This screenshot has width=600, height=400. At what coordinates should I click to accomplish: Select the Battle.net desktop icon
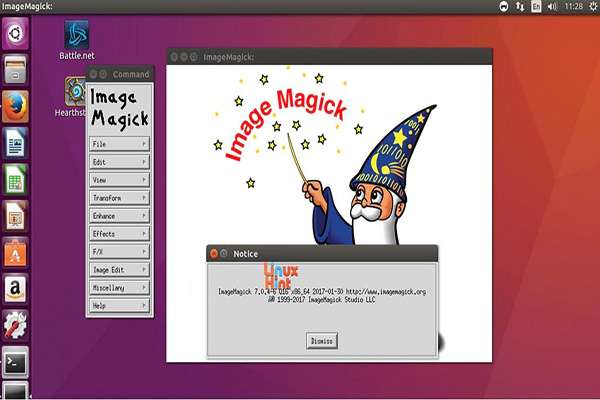pos(77,40)
